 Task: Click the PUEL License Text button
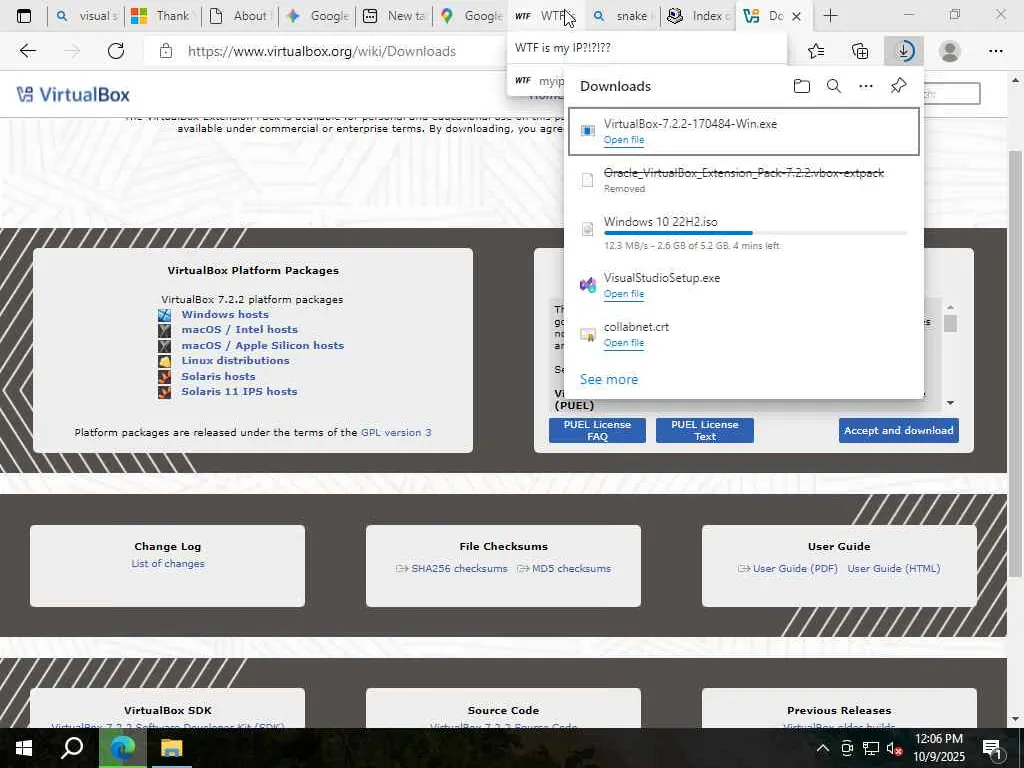pyautogui.click(x=705, y=430)
